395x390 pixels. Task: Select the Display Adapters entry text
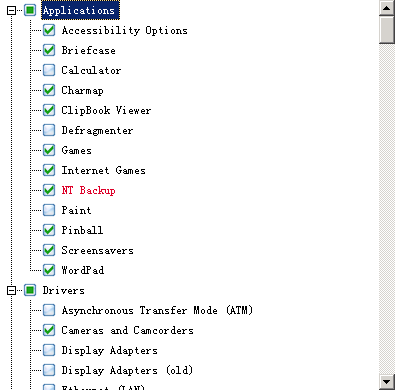(x=109, y=350)
